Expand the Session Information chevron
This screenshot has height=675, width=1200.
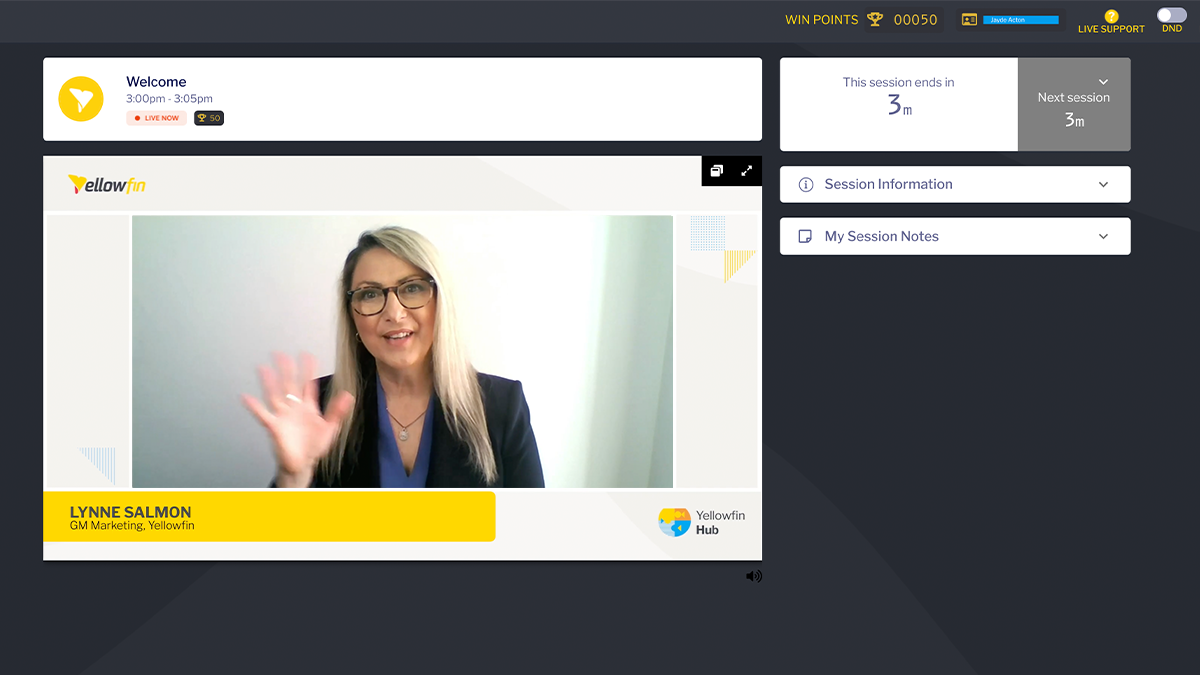1103,184
